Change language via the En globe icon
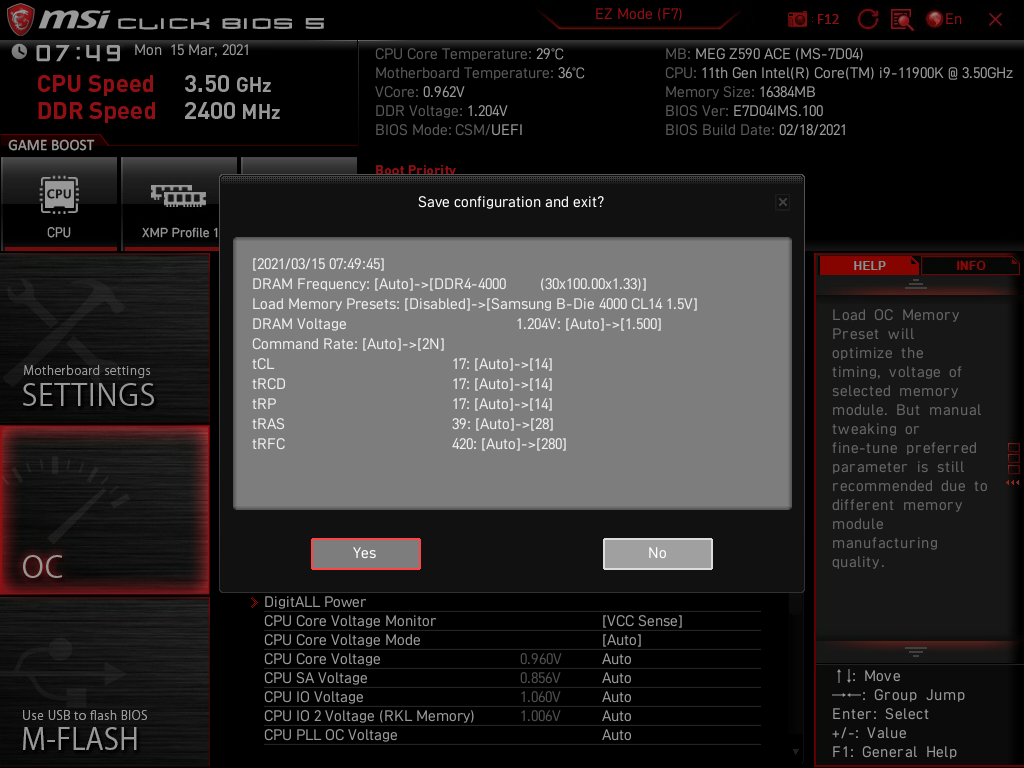 tap(944, 20)
